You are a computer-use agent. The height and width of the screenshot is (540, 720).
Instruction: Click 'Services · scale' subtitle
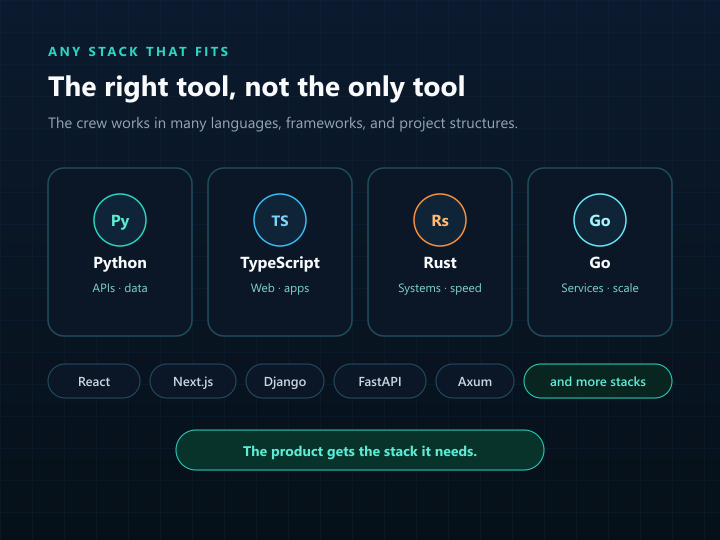click(x=600, y=288)
